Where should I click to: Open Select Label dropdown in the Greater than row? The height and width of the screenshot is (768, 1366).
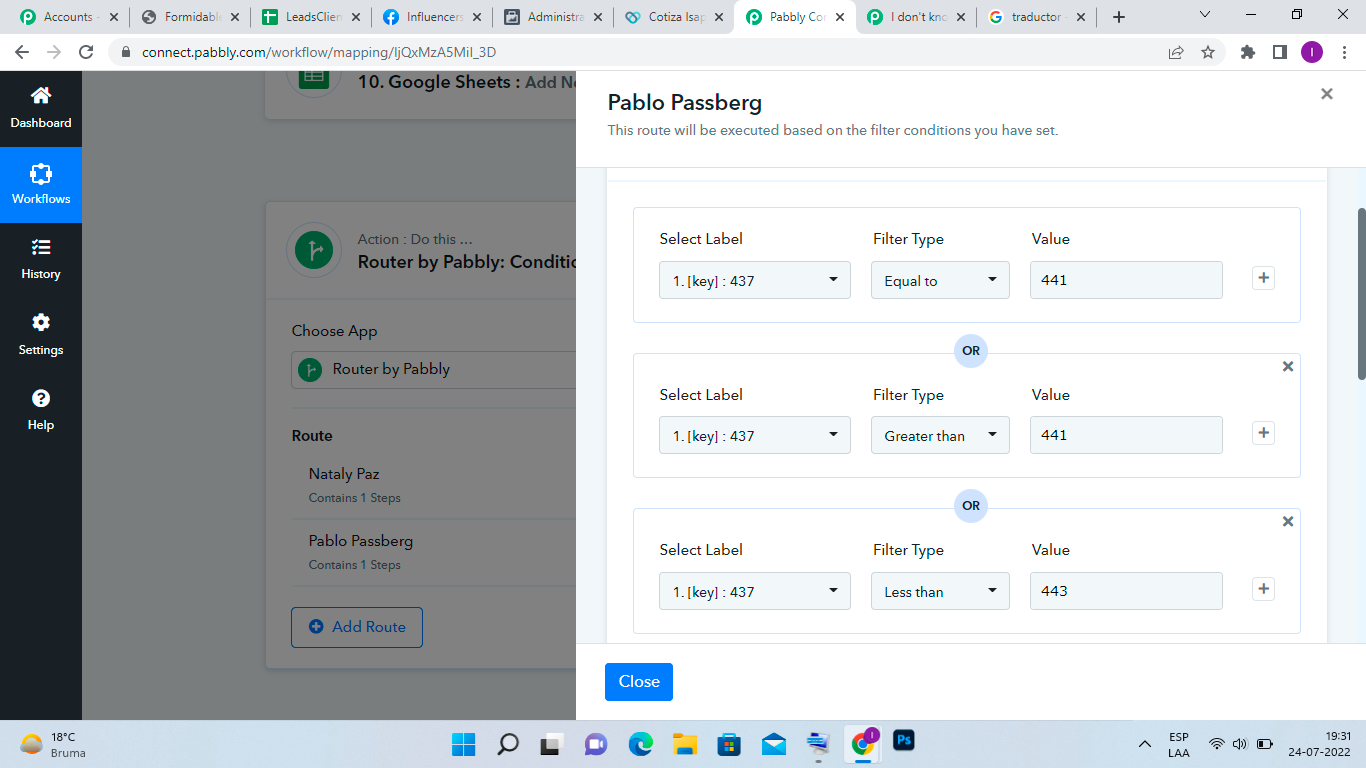pos(755,435)
